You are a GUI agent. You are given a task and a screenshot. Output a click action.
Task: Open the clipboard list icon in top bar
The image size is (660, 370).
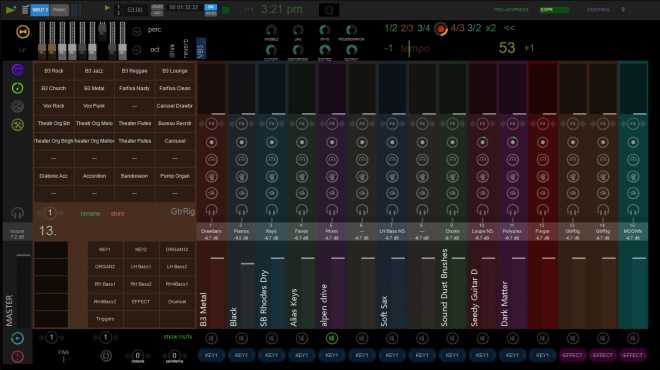click(x=25, y=9)
